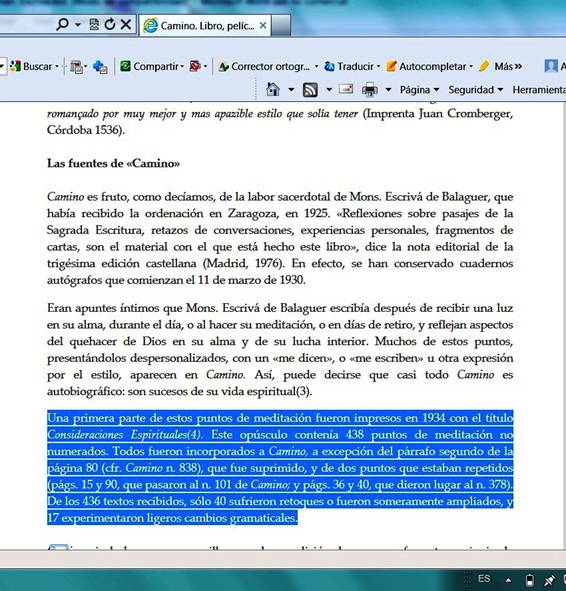Image resolution: width=566 pixels, height=591 pixels.
Task: Click the popup blocker icon
Action: click(195, 66)
